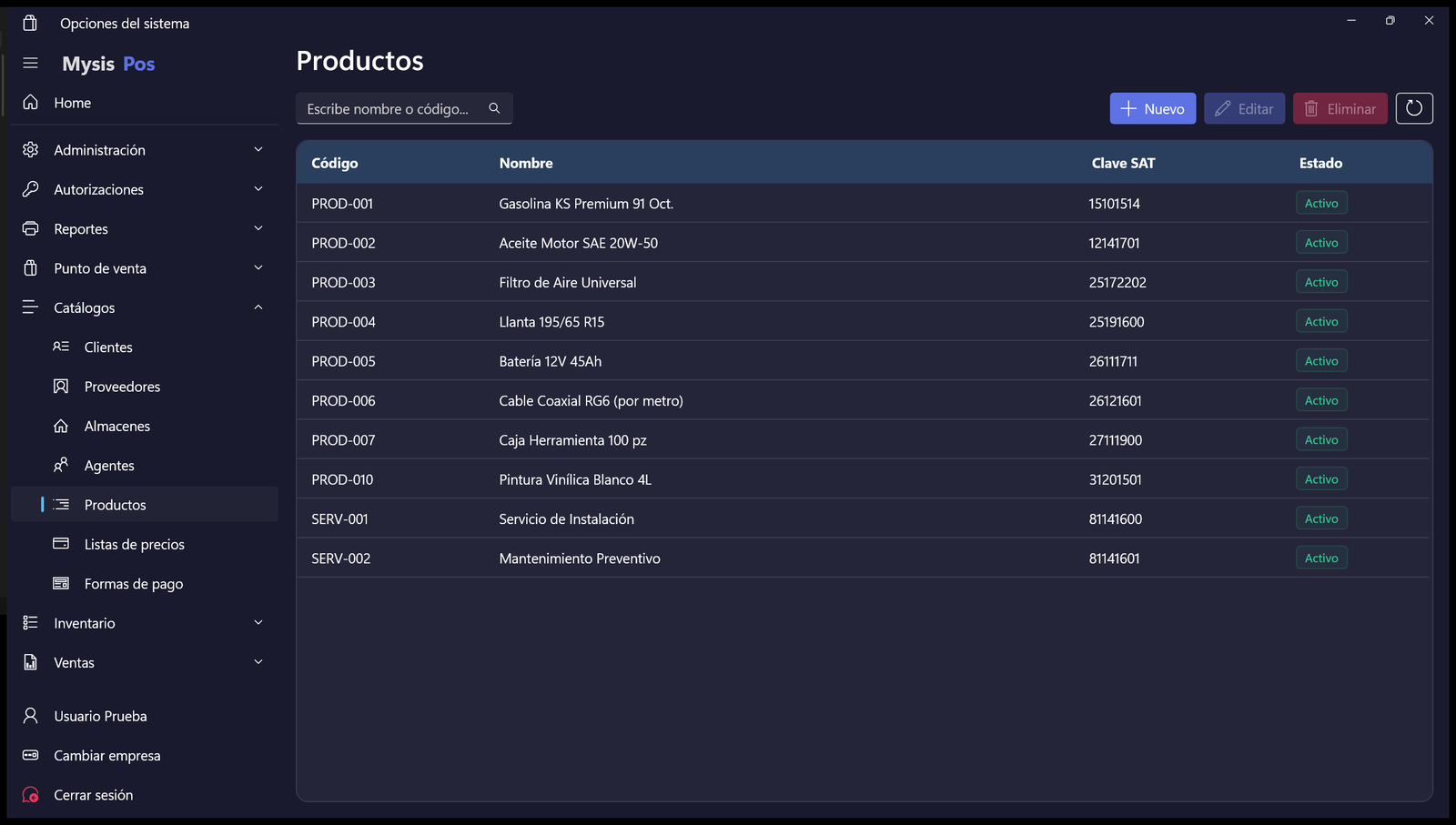Image resolution: width=1456 pixels, height=825 pixels.
Task: Click the Cerrar sesión logout icon
Action: tap(30, 795)
